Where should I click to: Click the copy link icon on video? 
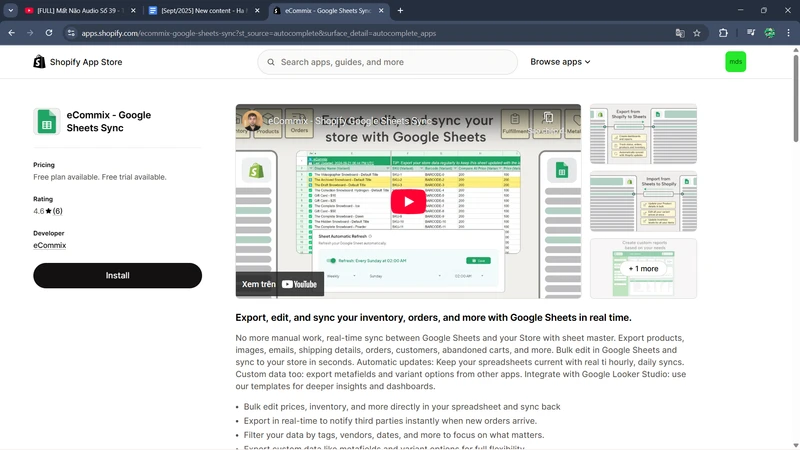tap(547, 120)
